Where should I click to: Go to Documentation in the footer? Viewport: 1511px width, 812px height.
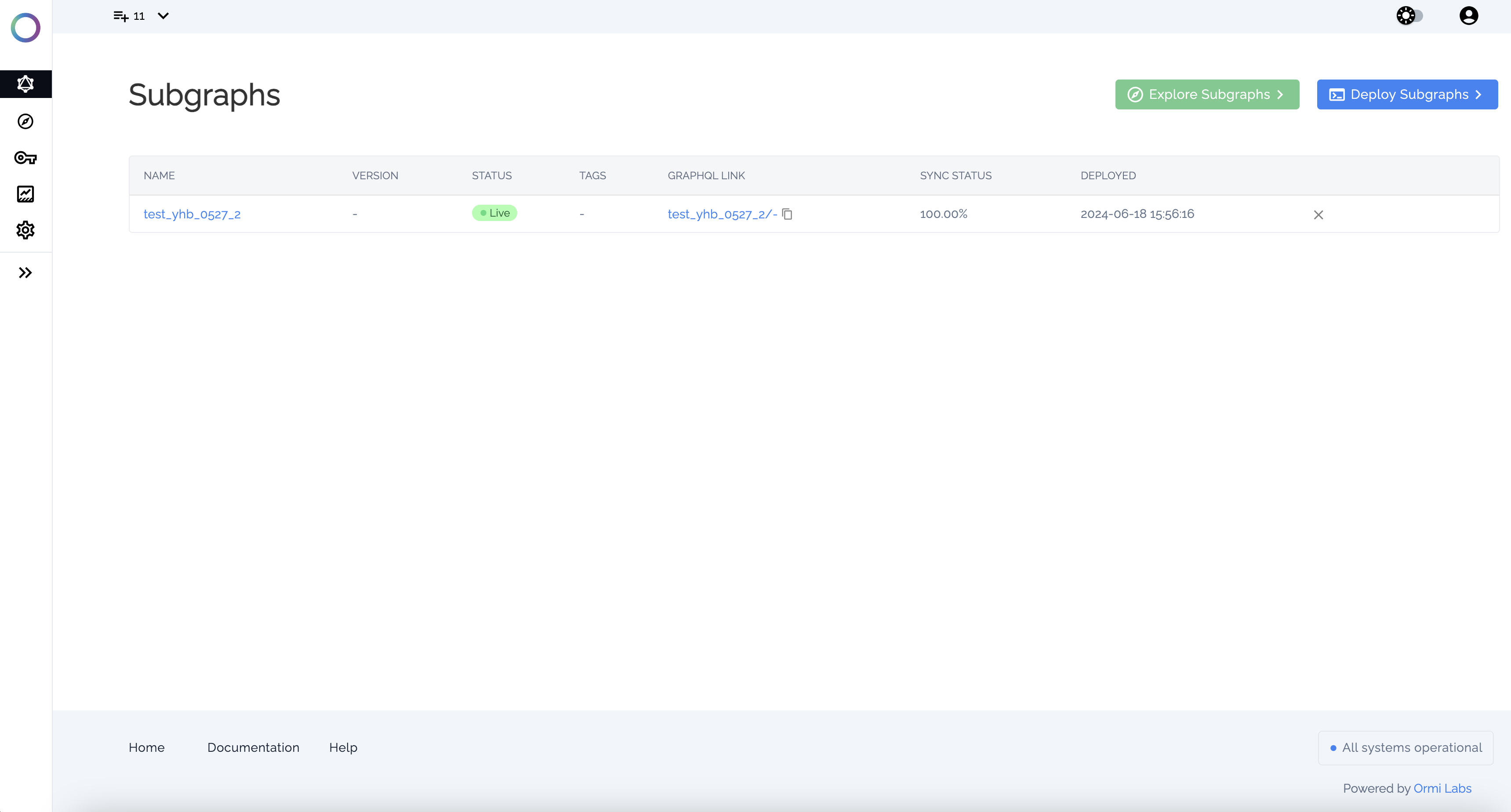pos(253,747)
